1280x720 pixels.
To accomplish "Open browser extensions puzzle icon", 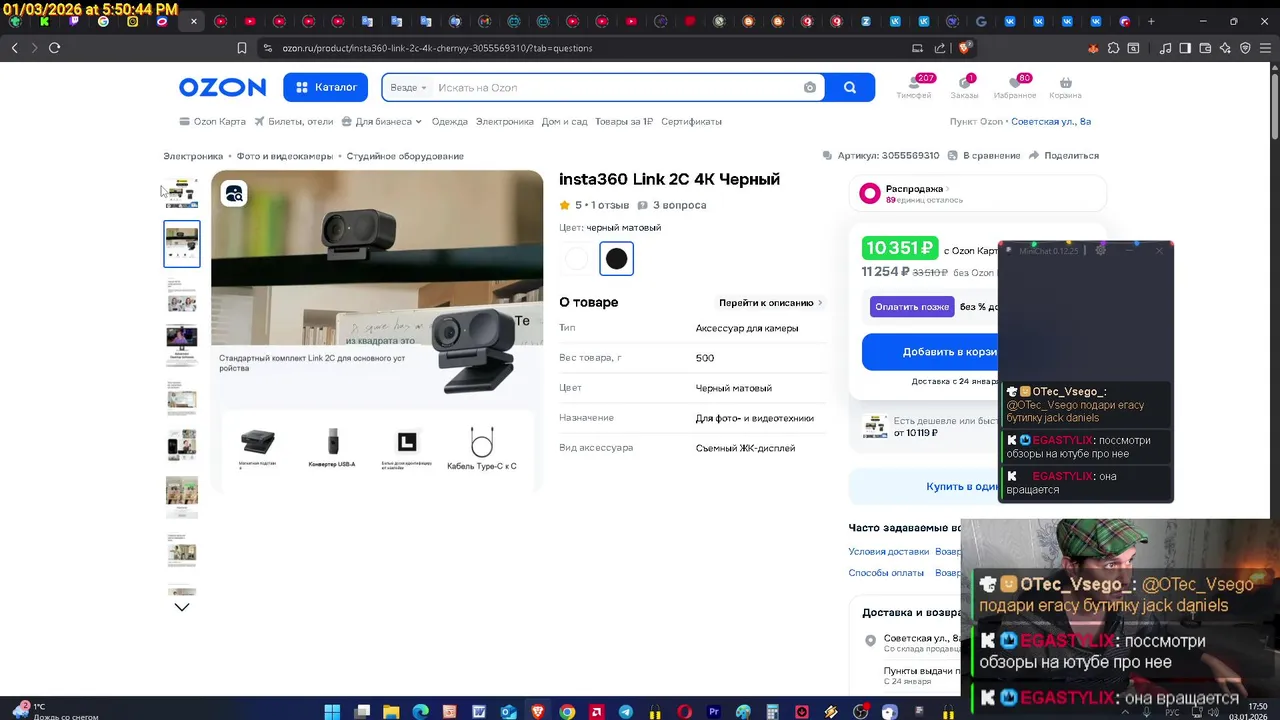I will (1113, 48).
